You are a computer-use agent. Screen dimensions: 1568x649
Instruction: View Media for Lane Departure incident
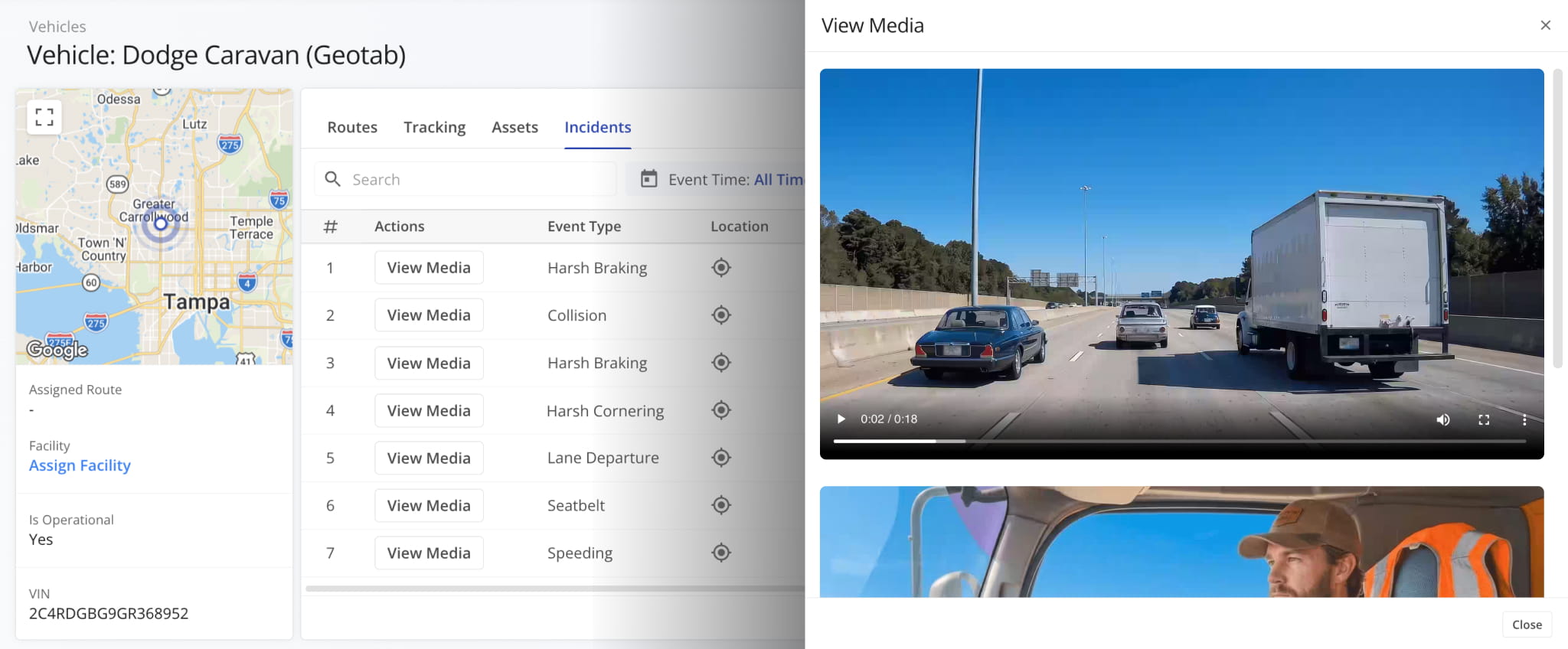coord(429,458)
